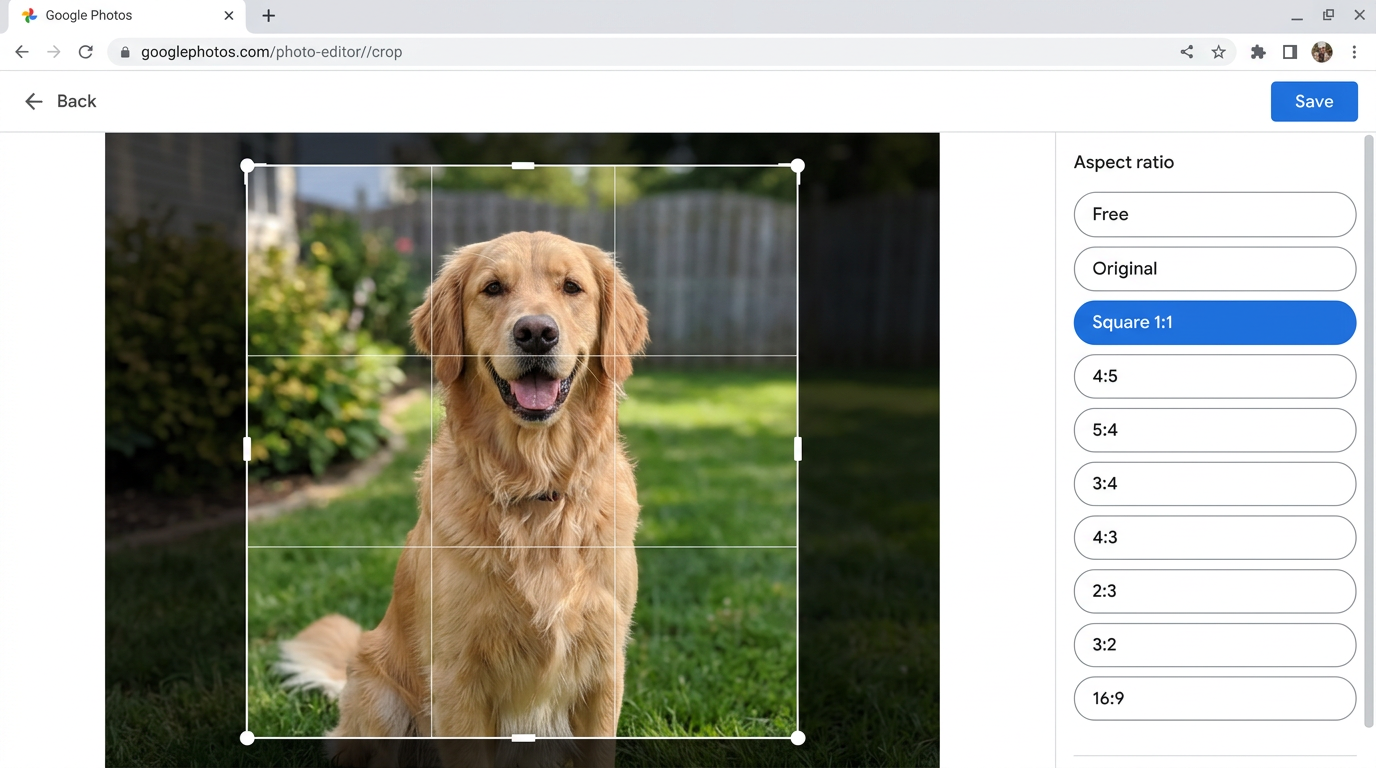Switch to the Original aspect ratio
The image size is (1376, 768).
click(1214, 268)
